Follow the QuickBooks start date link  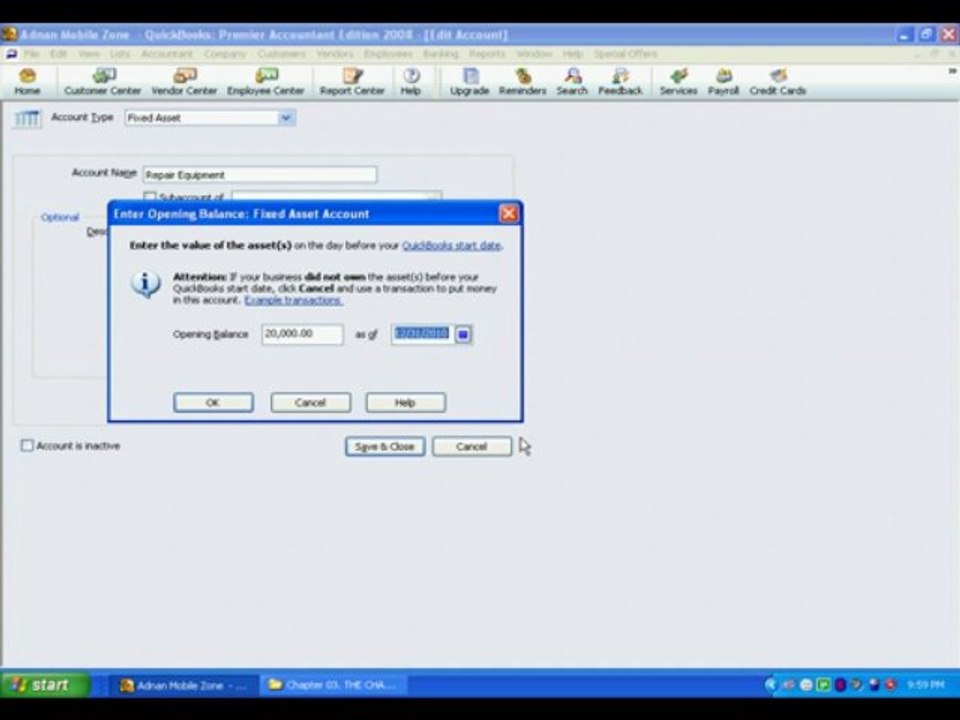tap(451, 246)
